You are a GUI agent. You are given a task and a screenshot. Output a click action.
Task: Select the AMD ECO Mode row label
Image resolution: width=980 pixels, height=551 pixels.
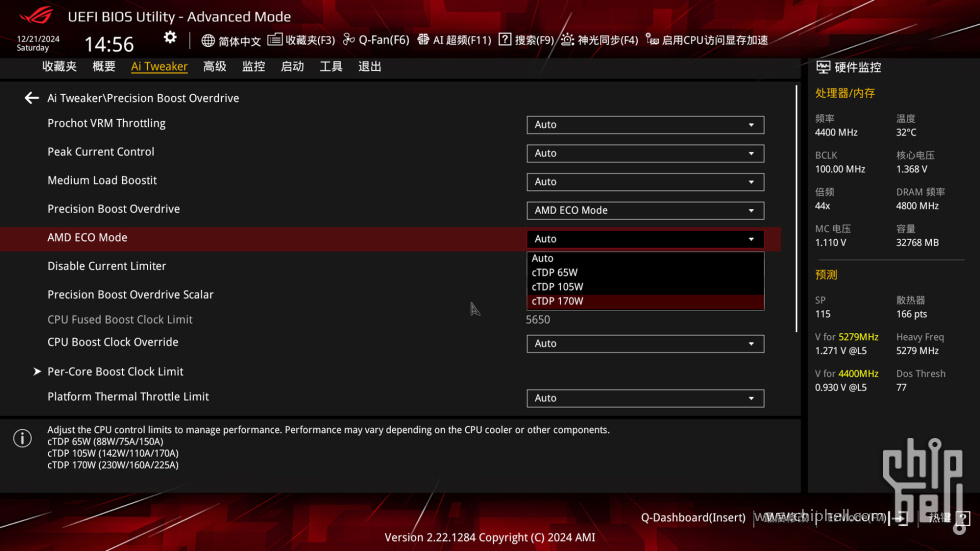point(88,237)
